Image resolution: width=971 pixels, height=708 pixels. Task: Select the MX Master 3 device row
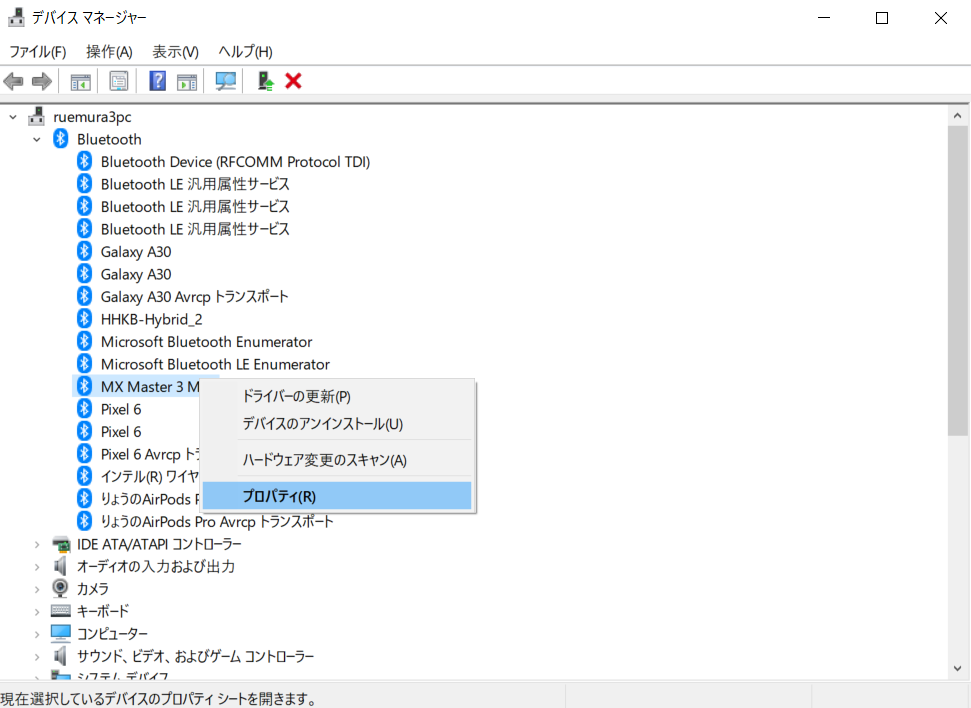pyautogui.click(x=150, y=387)
